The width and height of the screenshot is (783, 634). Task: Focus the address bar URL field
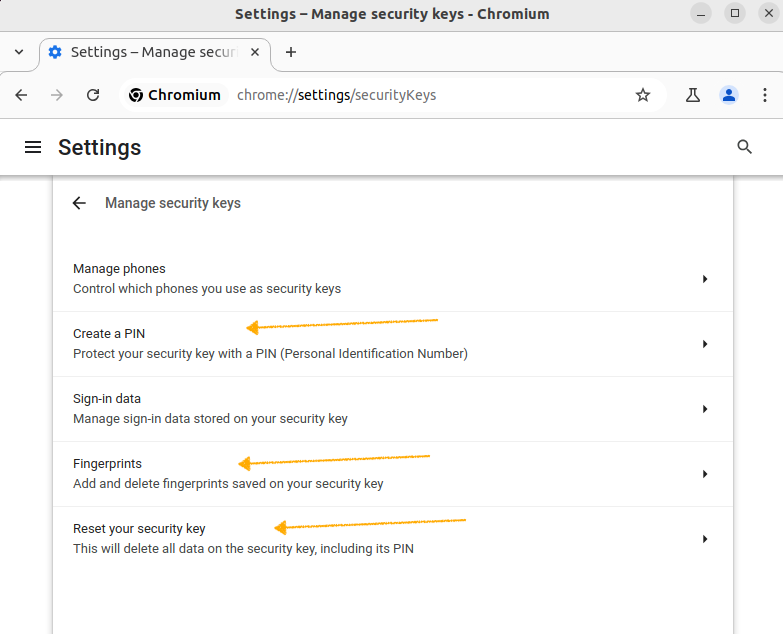click(429, 95)
